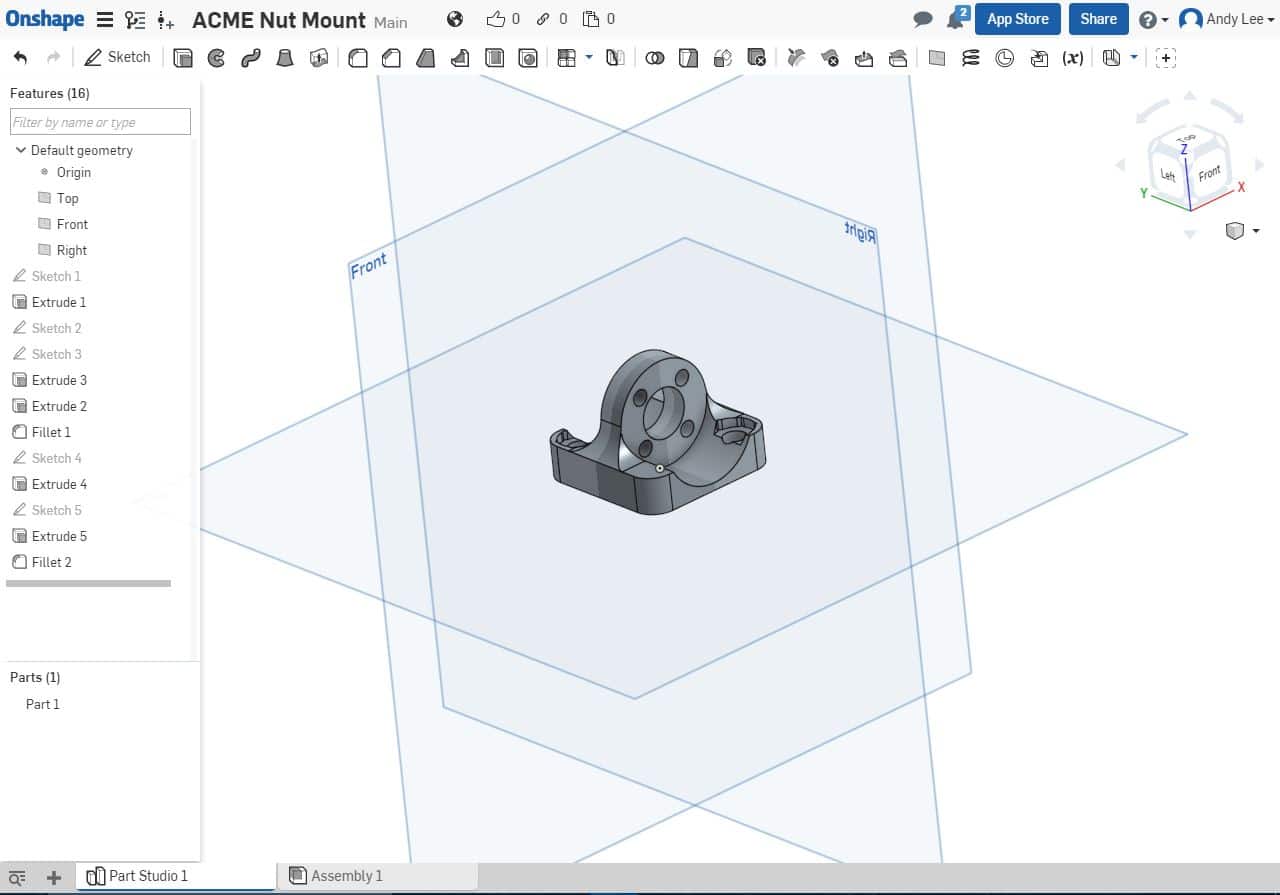This screenshot has width=1280, height=895.
Task: Select the Move face tool
Action: point(864,58)
